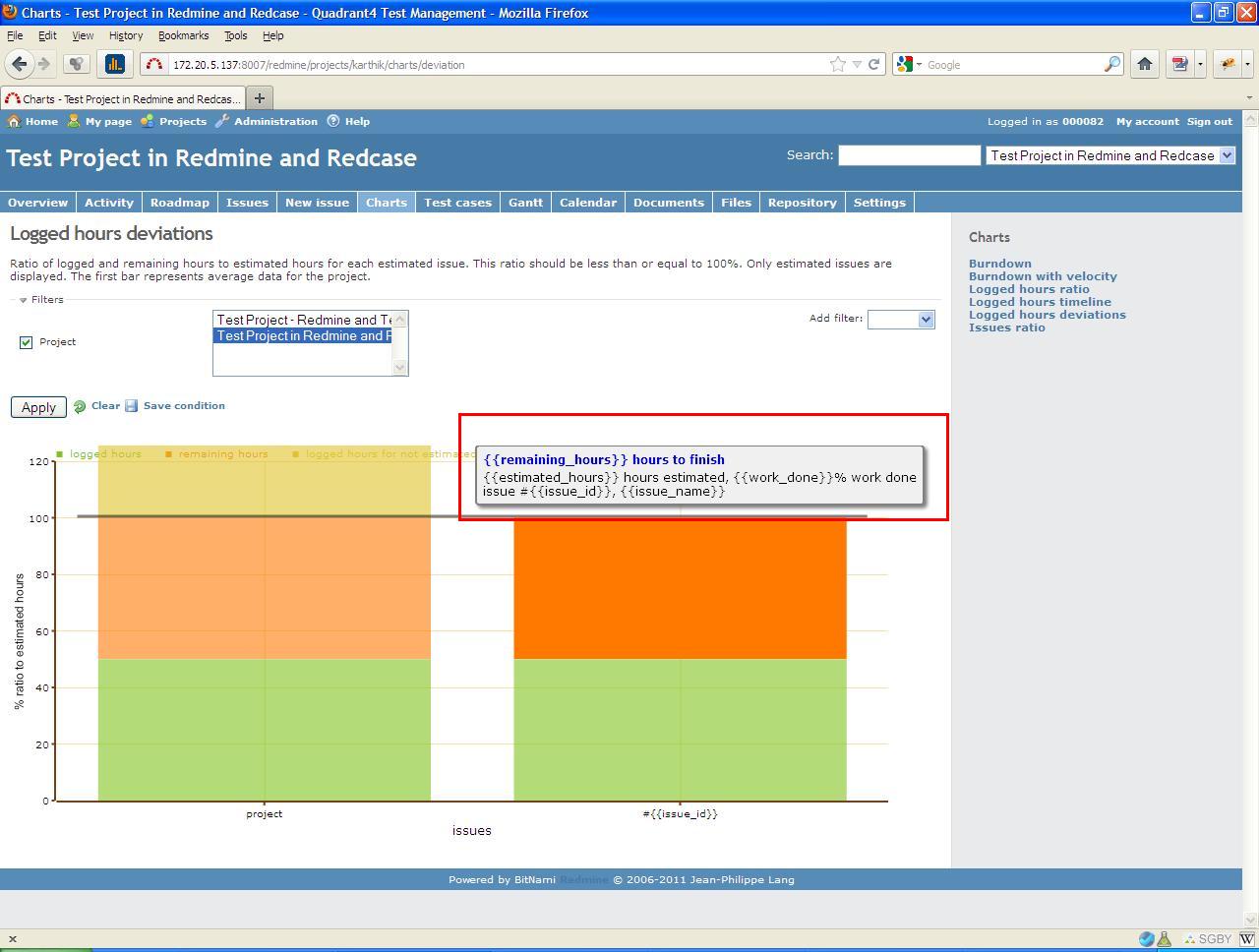Switch to the Files tab

(736, 203)
